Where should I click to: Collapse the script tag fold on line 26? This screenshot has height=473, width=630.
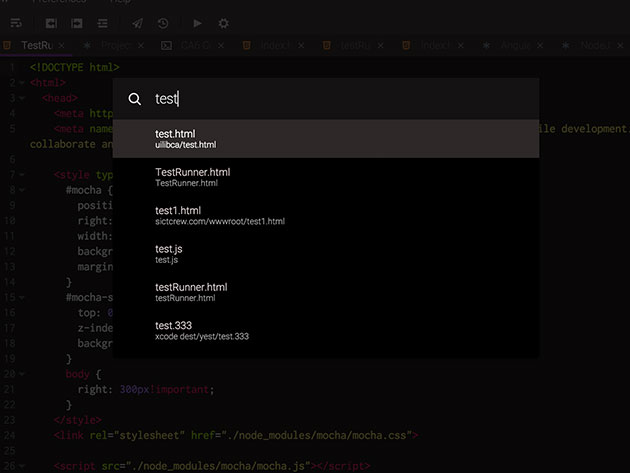22,467
